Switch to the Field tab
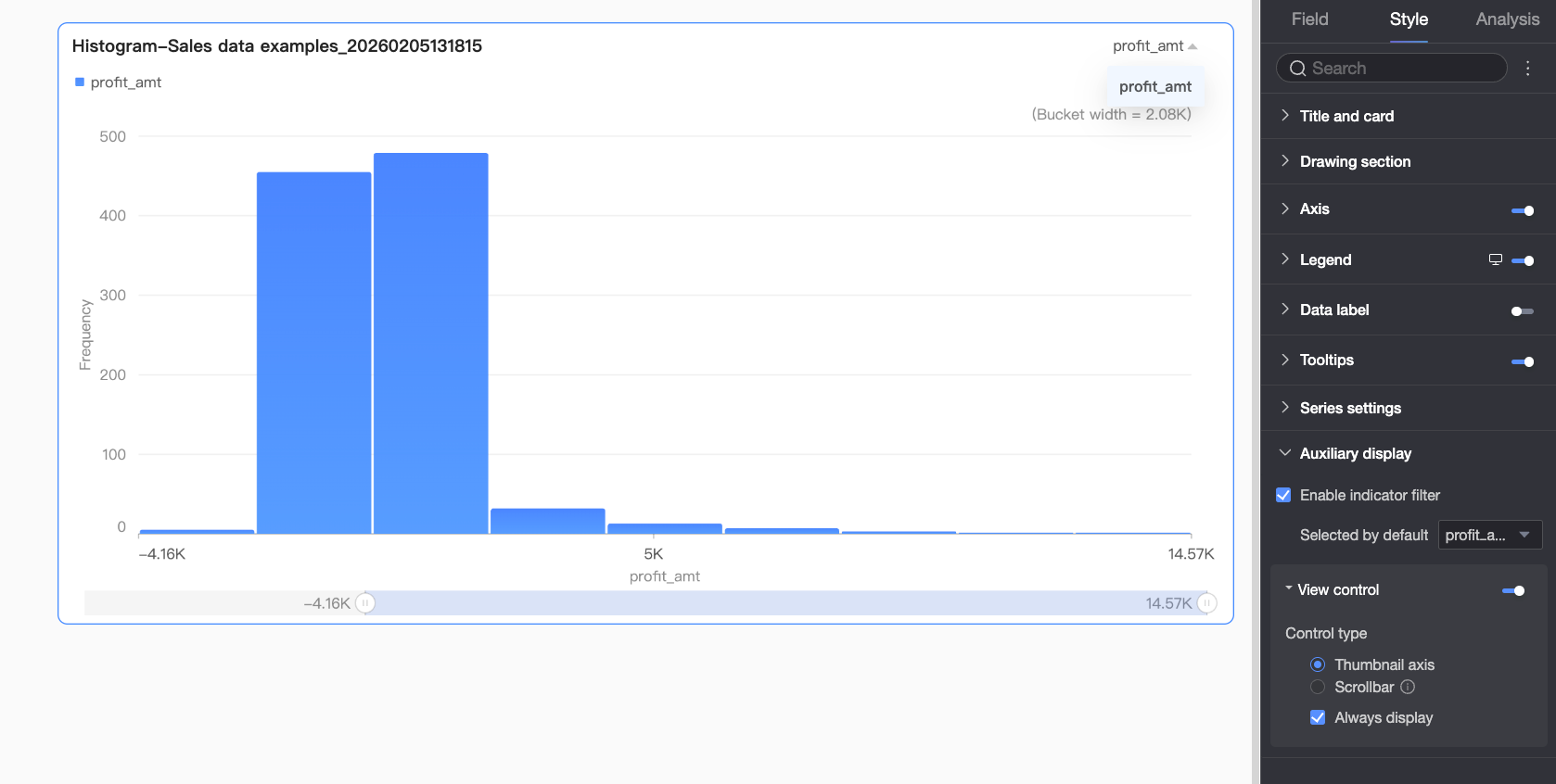The width and height of the screenshot is (1556, 784). click(x=1309, y=19)
